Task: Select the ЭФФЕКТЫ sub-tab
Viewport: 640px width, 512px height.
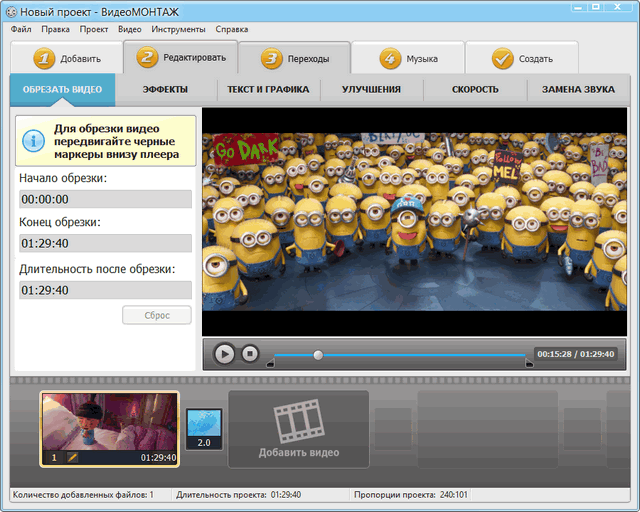Action: (165, 90)
